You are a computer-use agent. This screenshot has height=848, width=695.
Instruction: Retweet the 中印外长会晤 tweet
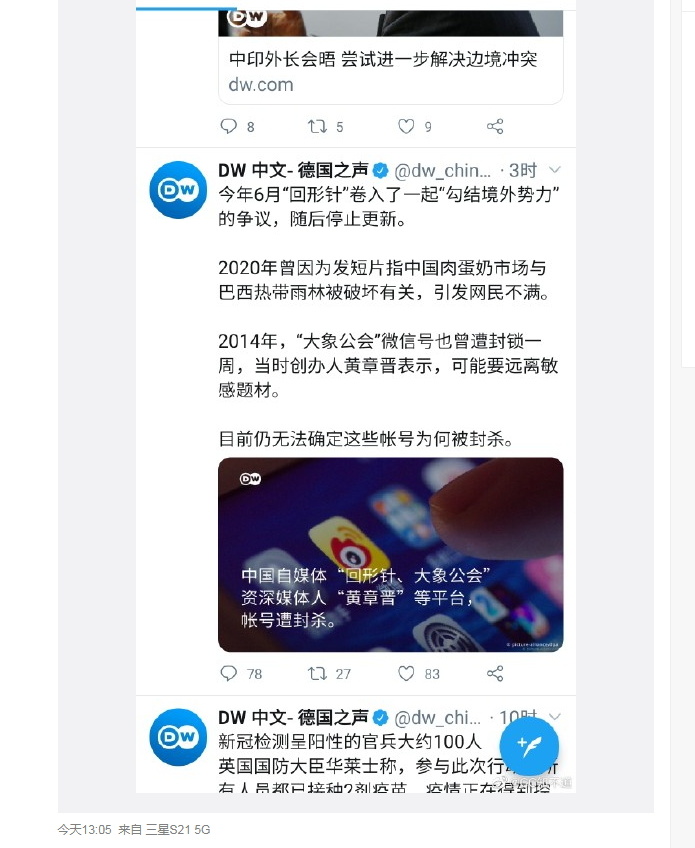[317, 126]
